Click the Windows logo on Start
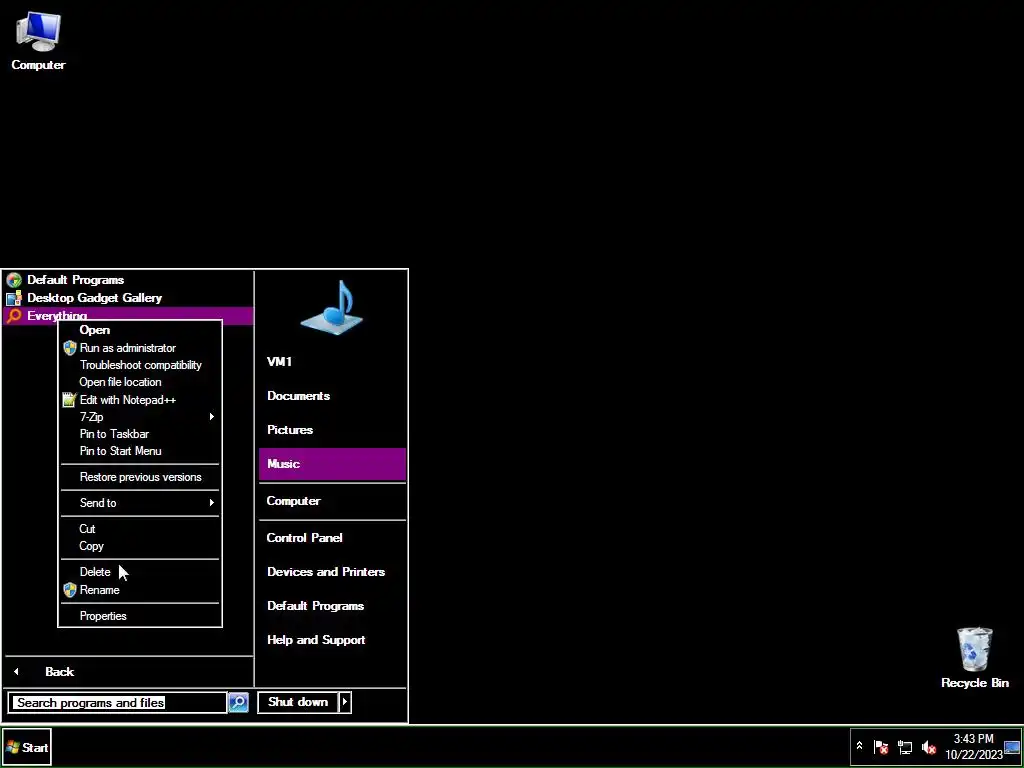Image resolution: width=1024 pixels, height=768 pixels. click(12, 748)
